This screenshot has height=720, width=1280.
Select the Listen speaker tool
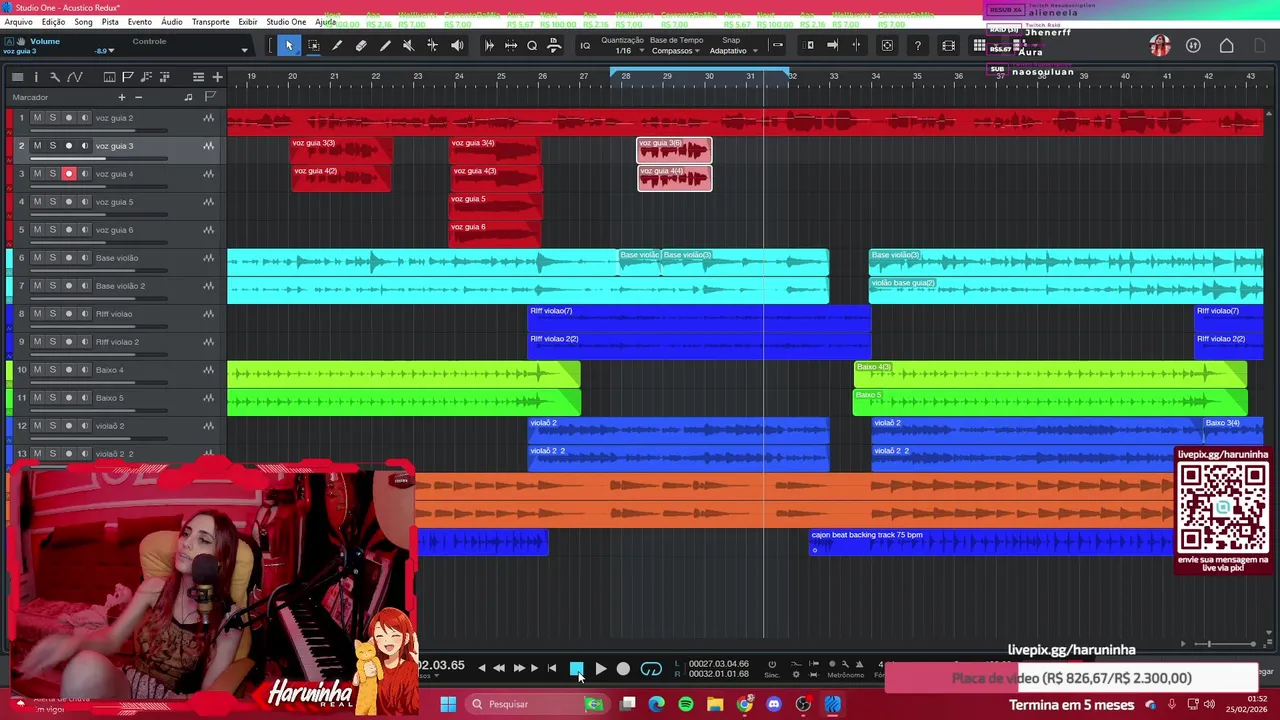(457, 46)
